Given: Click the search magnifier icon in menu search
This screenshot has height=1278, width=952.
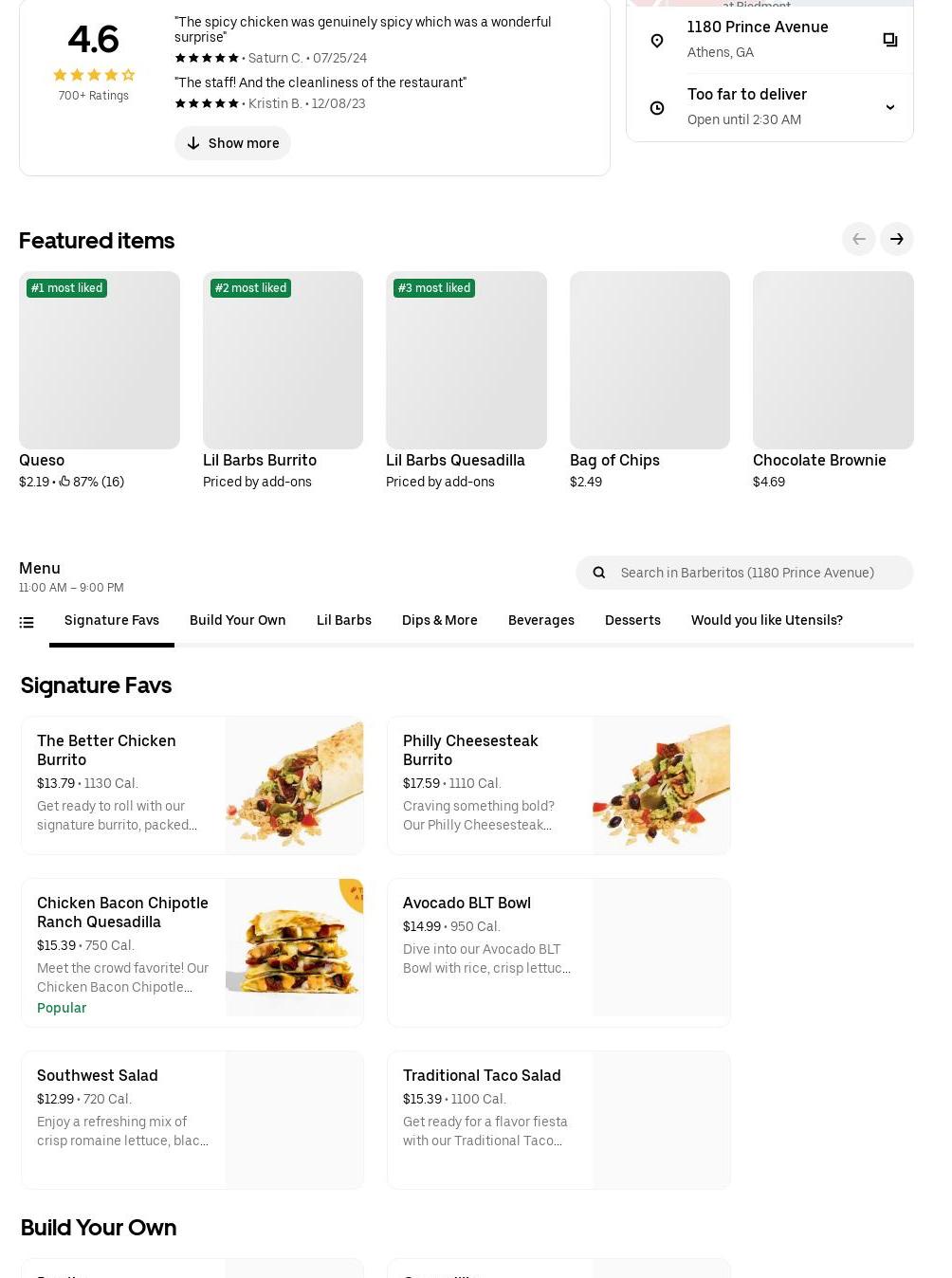Looking at the screenshot, I should (598, 573).
